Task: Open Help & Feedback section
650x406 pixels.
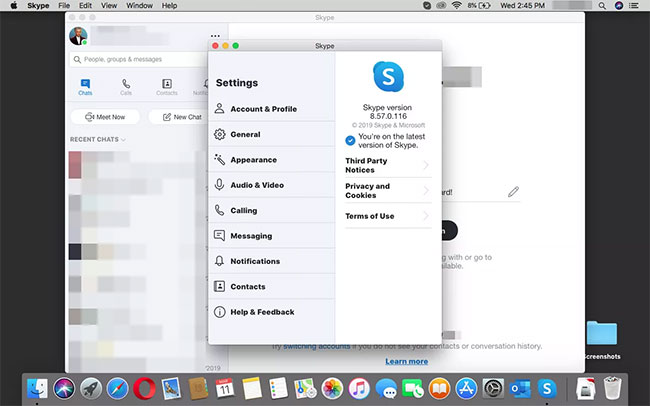Action: [x=272, y=312]
